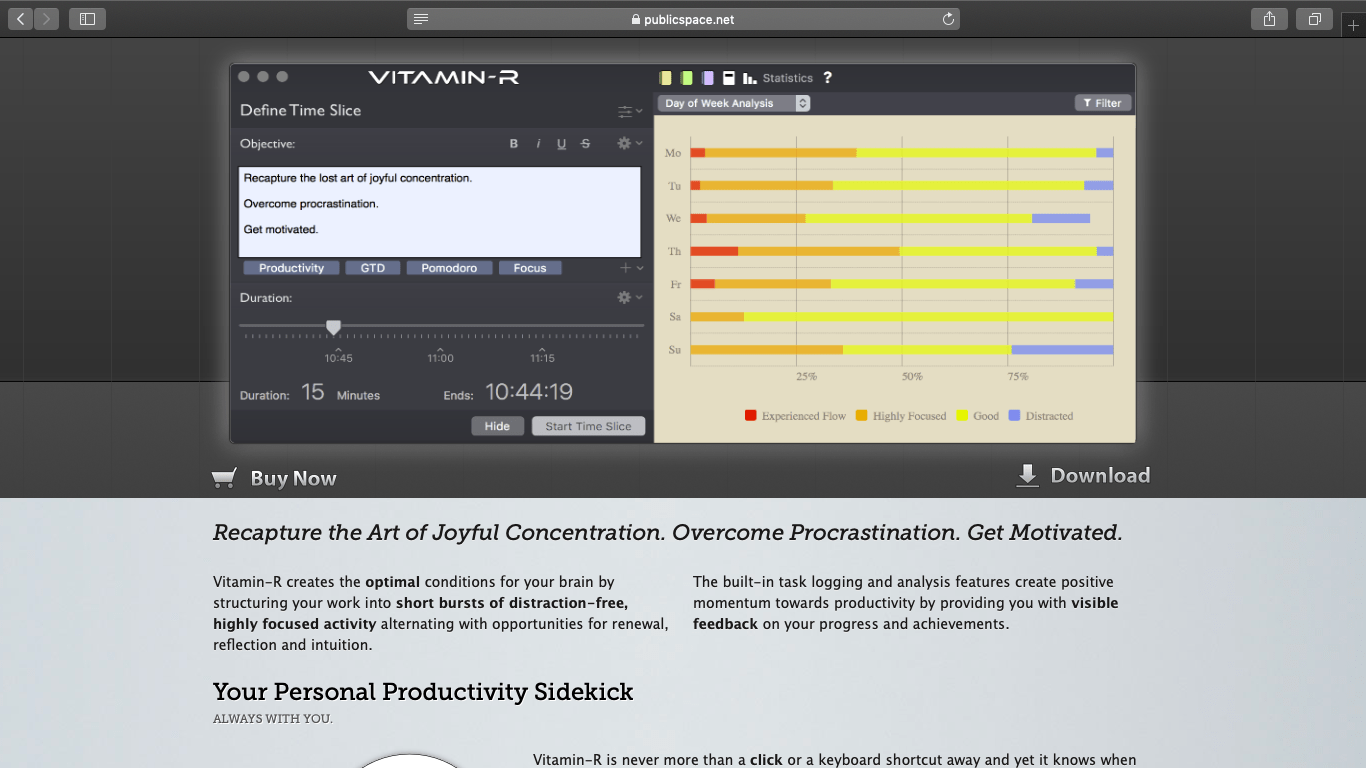Image resolution: width=1366 pixels, height=768 pixels.
Task: Select the Focus tag
Action: pyautogui.click(x=530, y=268)
